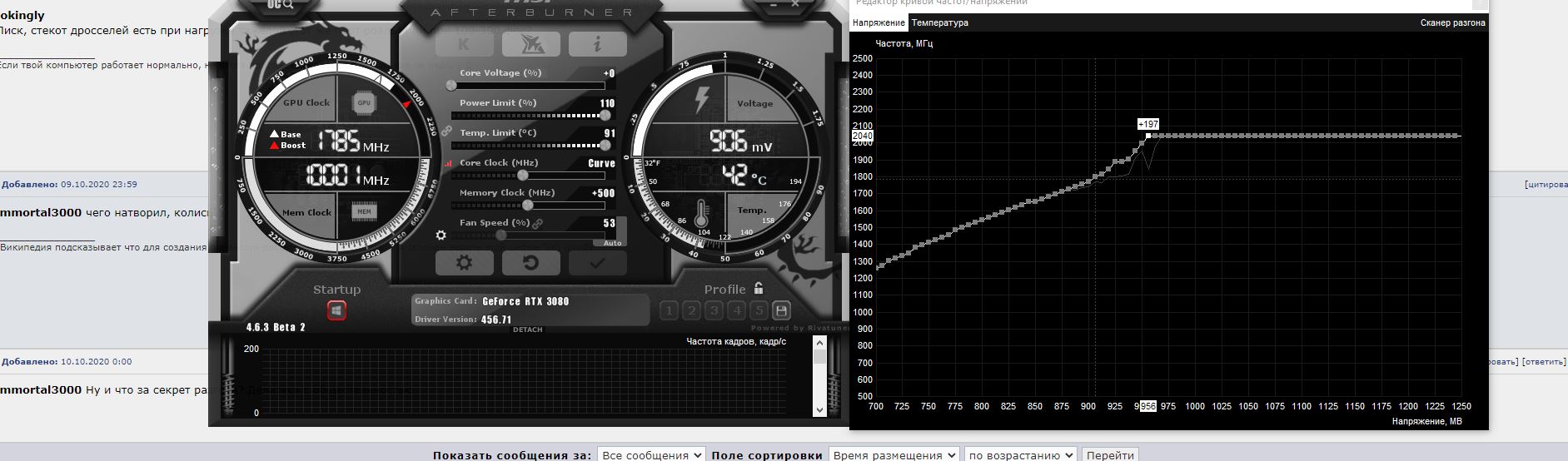Open Afterburner settings gear button

[464, 263]
